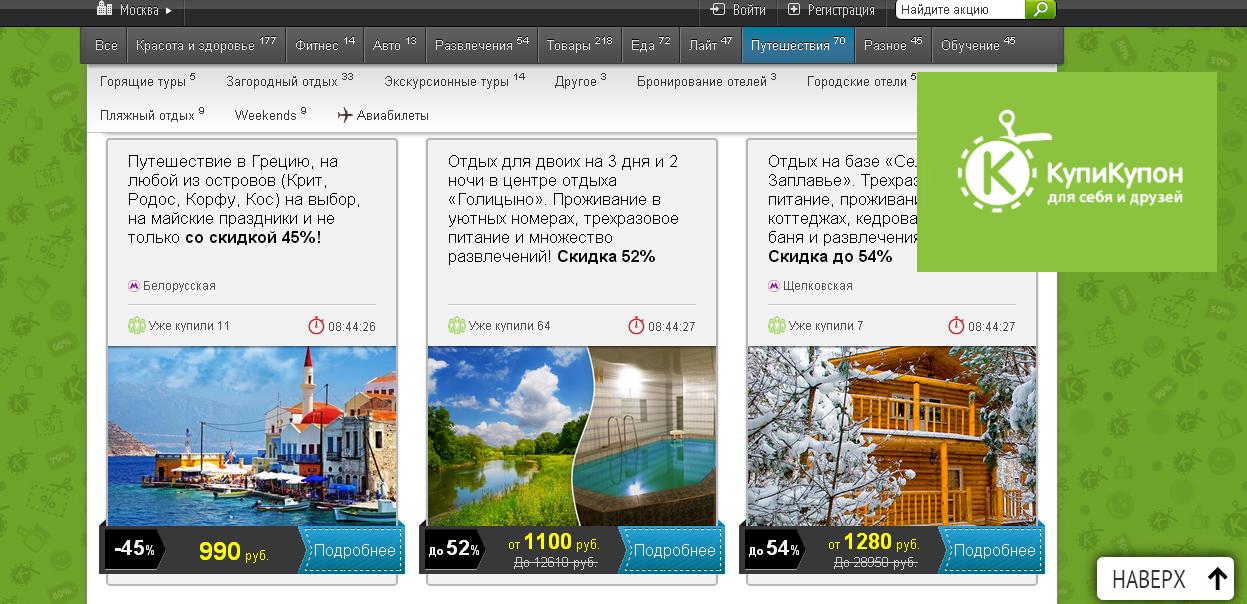1247x604 pixels.
Task: Open the Обучение category
Action: pyautogui.click(x=977, y=45)
